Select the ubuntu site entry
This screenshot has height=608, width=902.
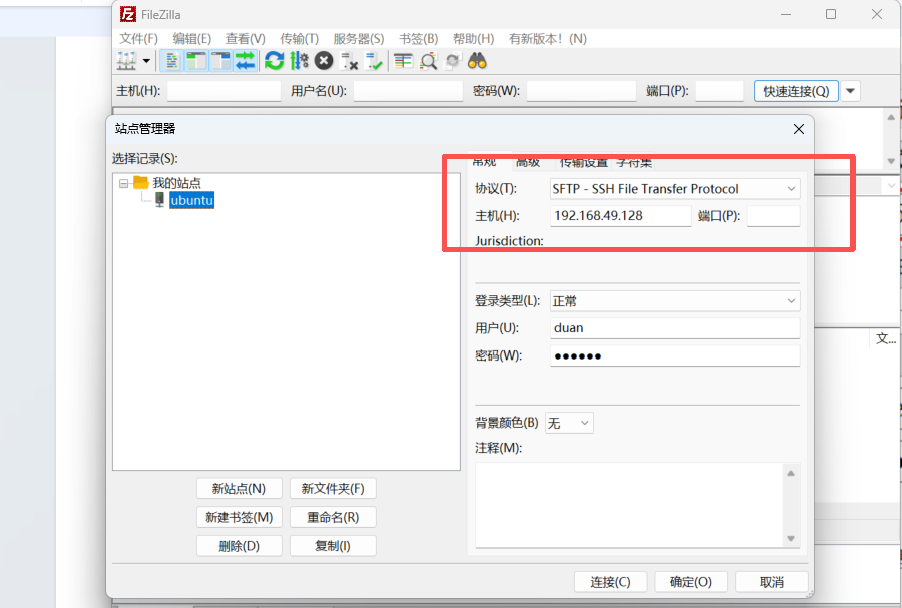[x=192, y=200]
